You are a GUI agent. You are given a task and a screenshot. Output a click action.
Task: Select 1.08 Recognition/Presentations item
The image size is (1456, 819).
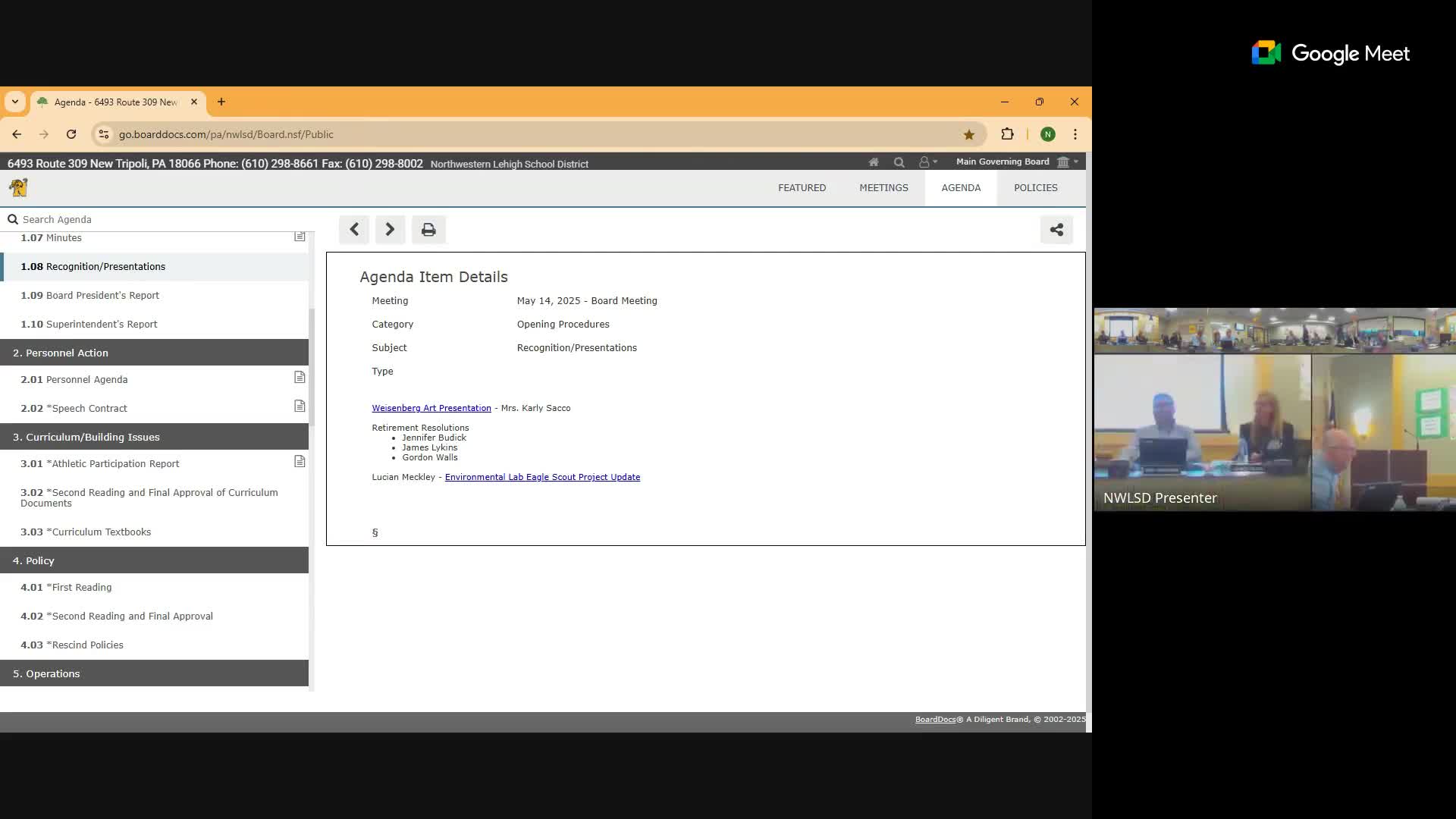pos(155,266)
